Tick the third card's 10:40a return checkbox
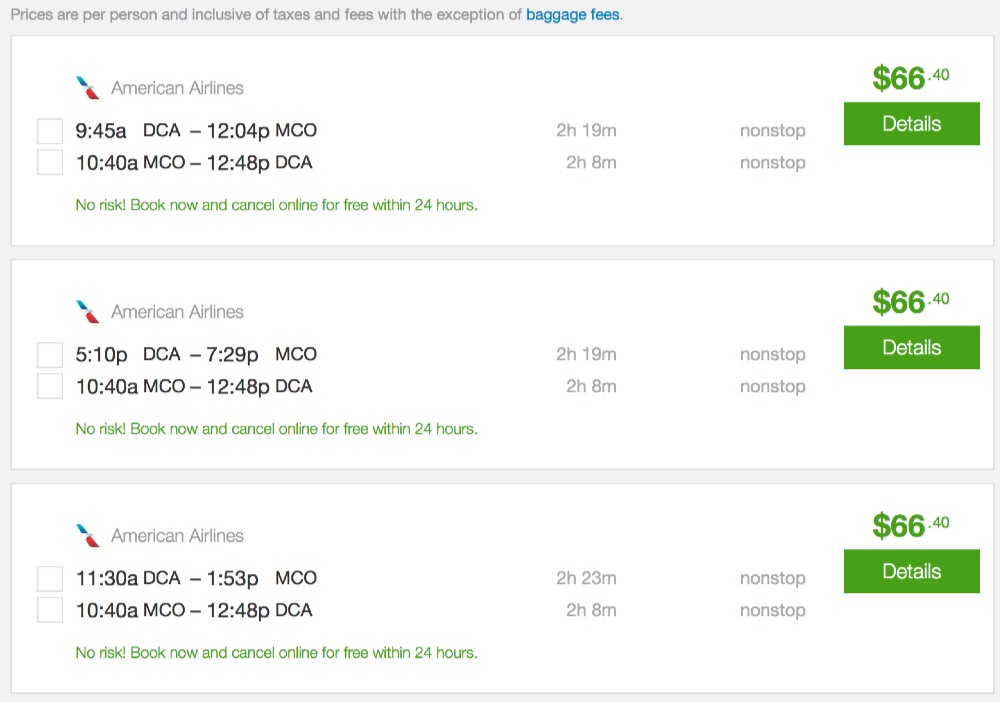Image resolution: width=1000 pixels, height=702 pixels. 50,610
